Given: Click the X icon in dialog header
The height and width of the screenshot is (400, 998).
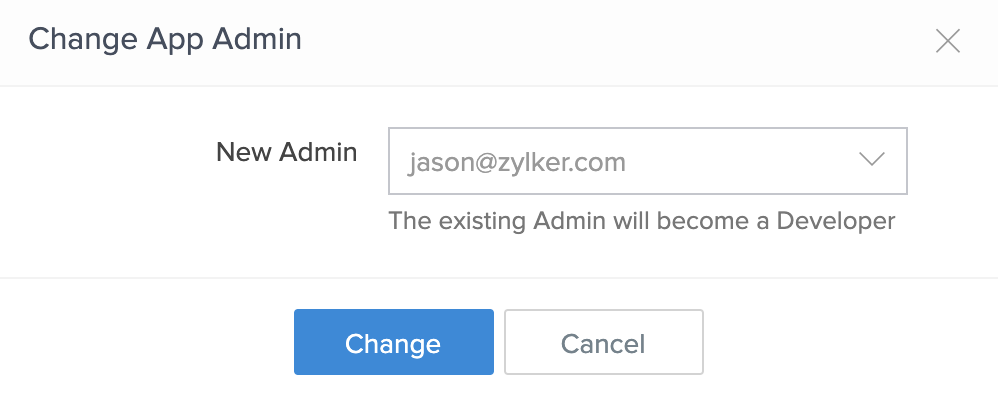Looking at the screenshot, I should (947, 41).
